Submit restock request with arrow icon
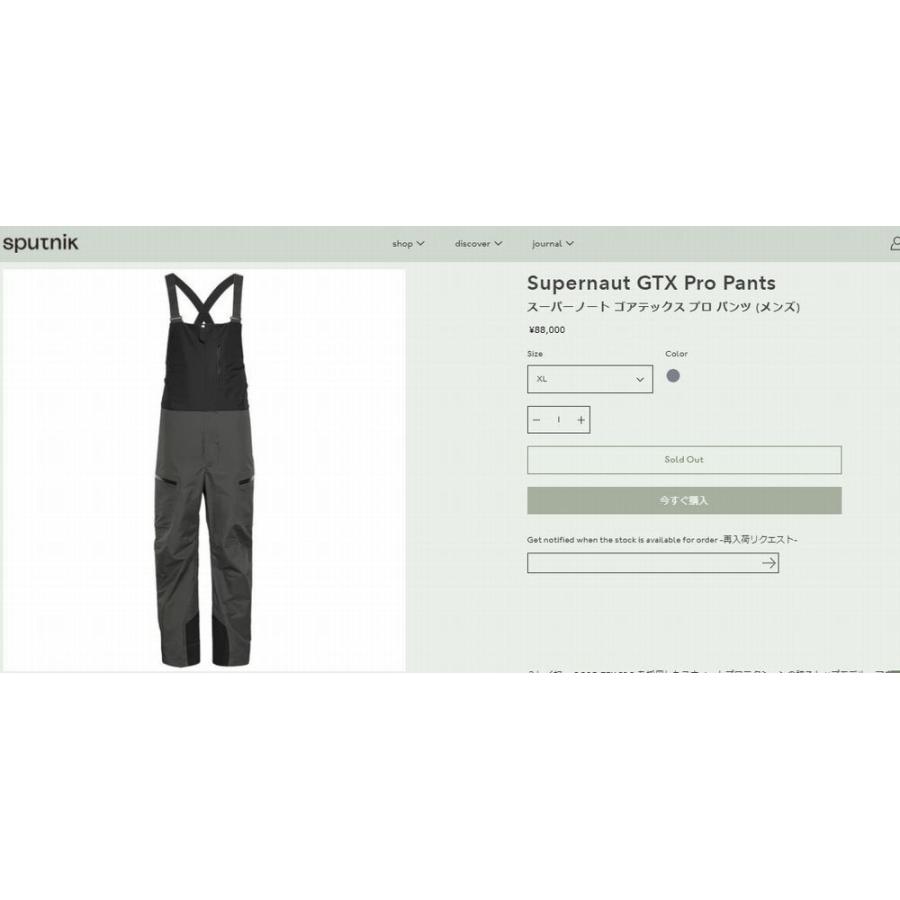This screenshot has width=900, height=900. pyautogui.click(x=769, y=563)
